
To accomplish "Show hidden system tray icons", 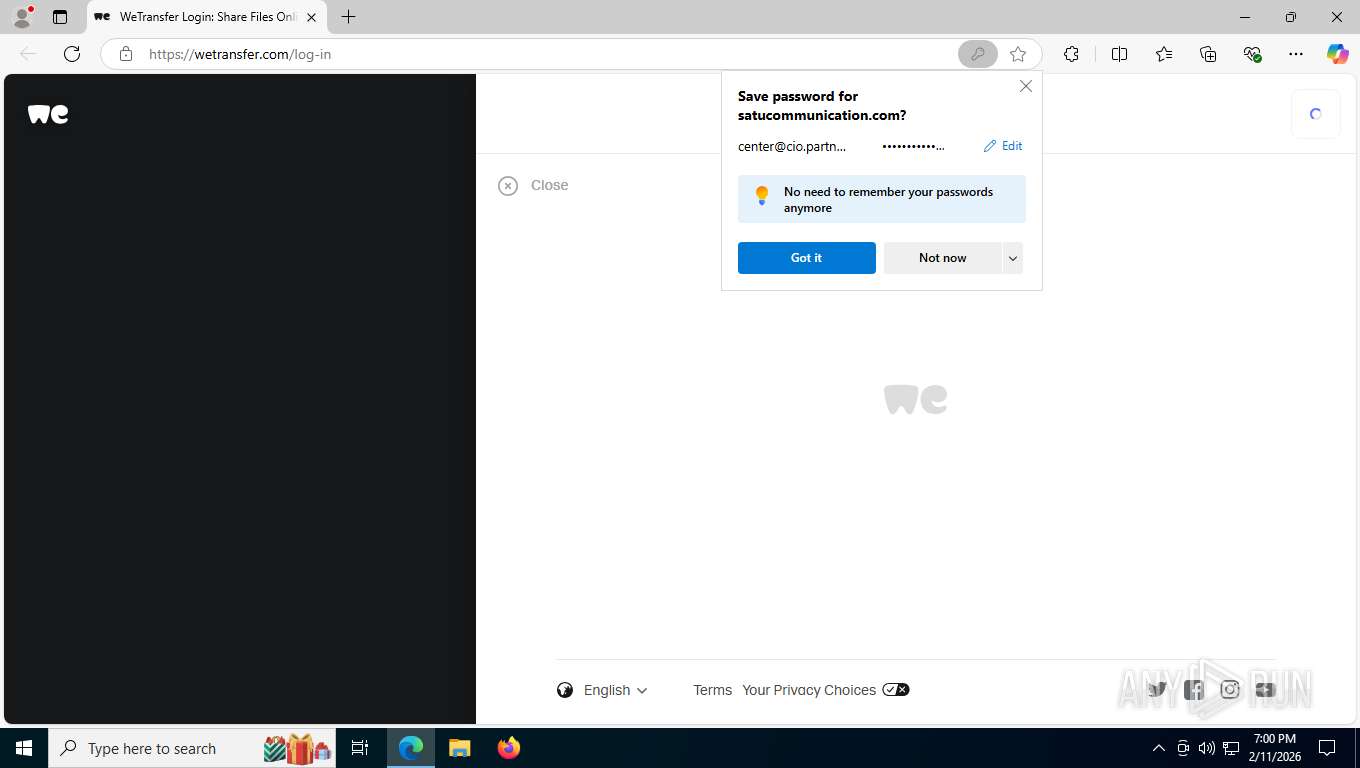I will coord(1159,748).
